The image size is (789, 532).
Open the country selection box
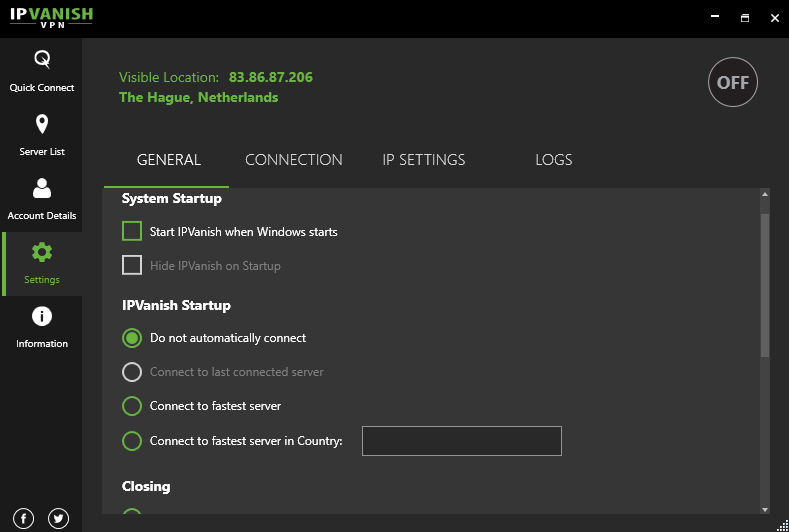[461, 441]
